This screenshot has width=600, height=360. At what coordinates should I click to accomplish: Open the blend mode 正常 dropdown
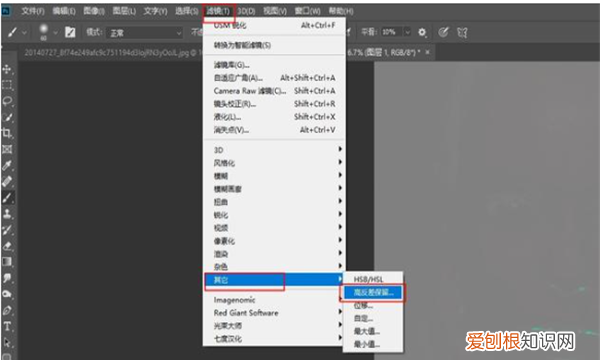pyautogui.click(x=145, y=33)
